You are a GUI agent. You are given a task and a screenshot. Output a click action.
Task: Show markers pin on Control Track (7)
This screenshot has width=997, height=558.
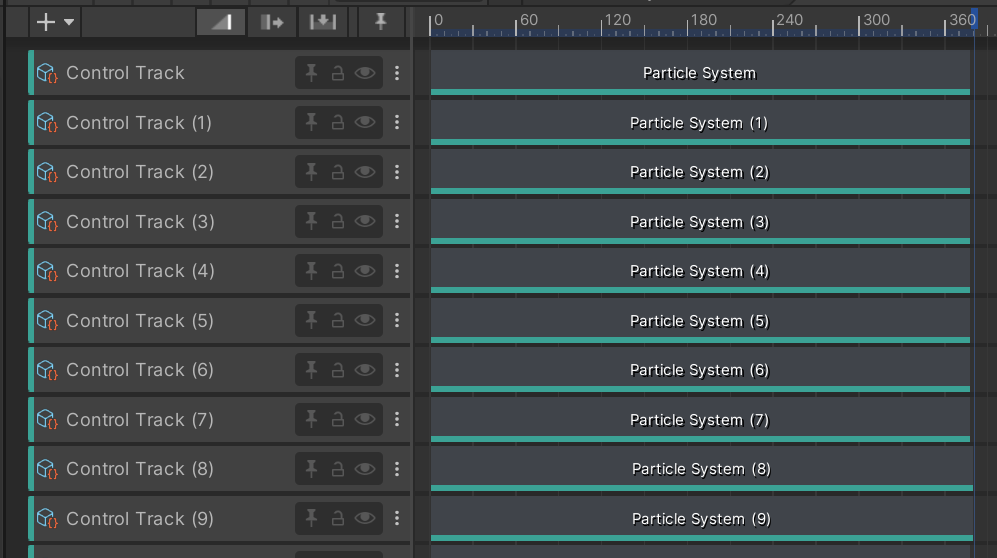point(311,419)
